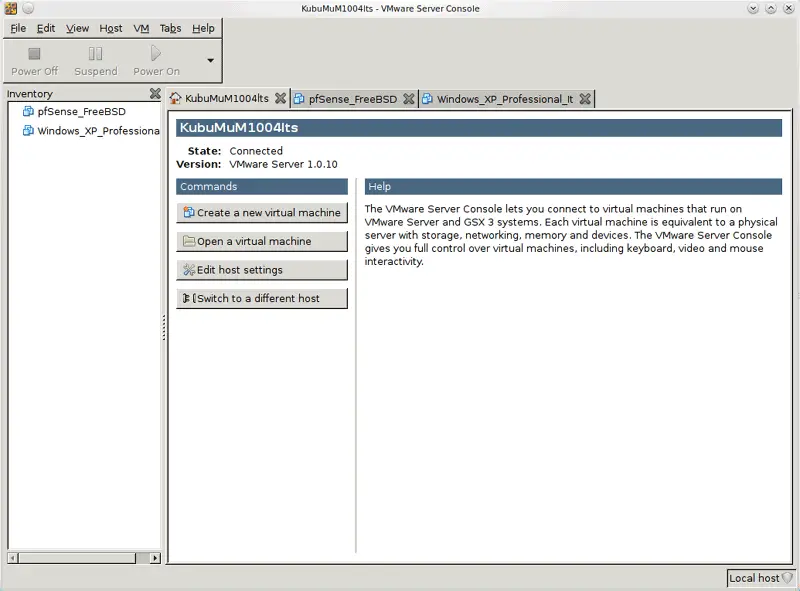Click the Power On play icon
This screenshot has width=800, height=591.
coord(156,53)
